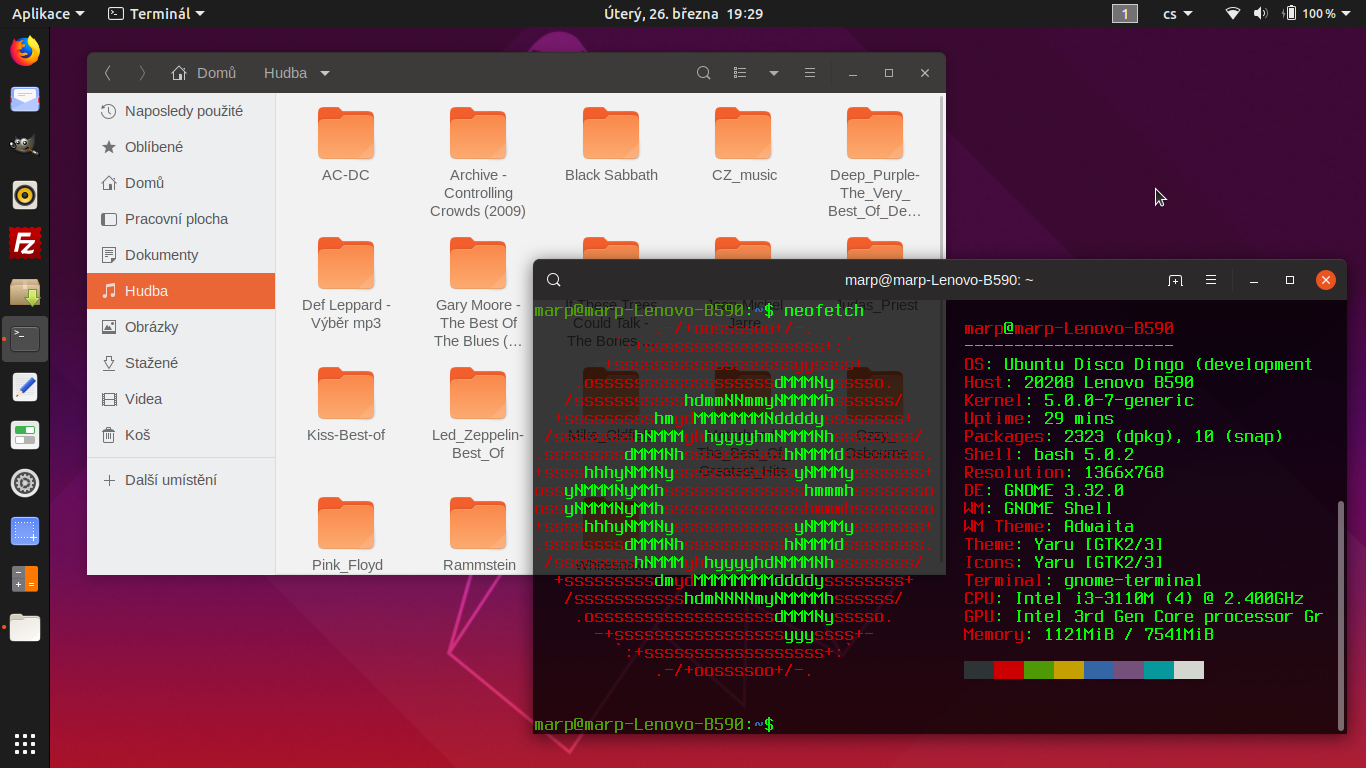This screenshot has width=1366, height=768.
Task: Open system Settings gear in dock
Action: 25,483
